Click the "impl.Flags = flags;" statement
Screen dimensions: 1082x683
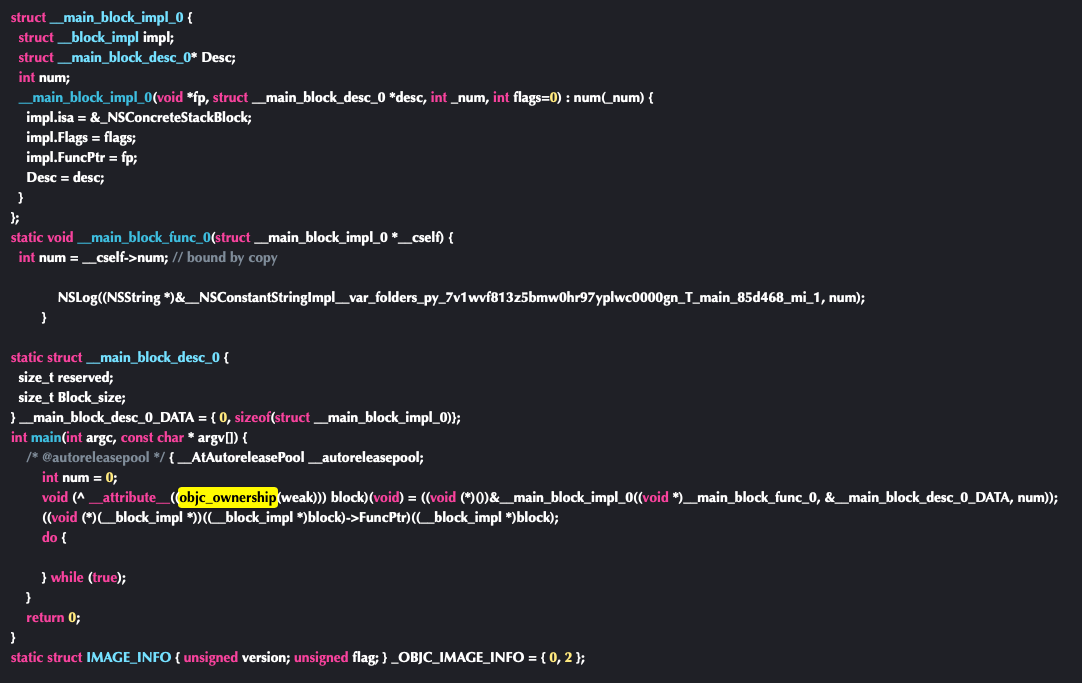81,137
